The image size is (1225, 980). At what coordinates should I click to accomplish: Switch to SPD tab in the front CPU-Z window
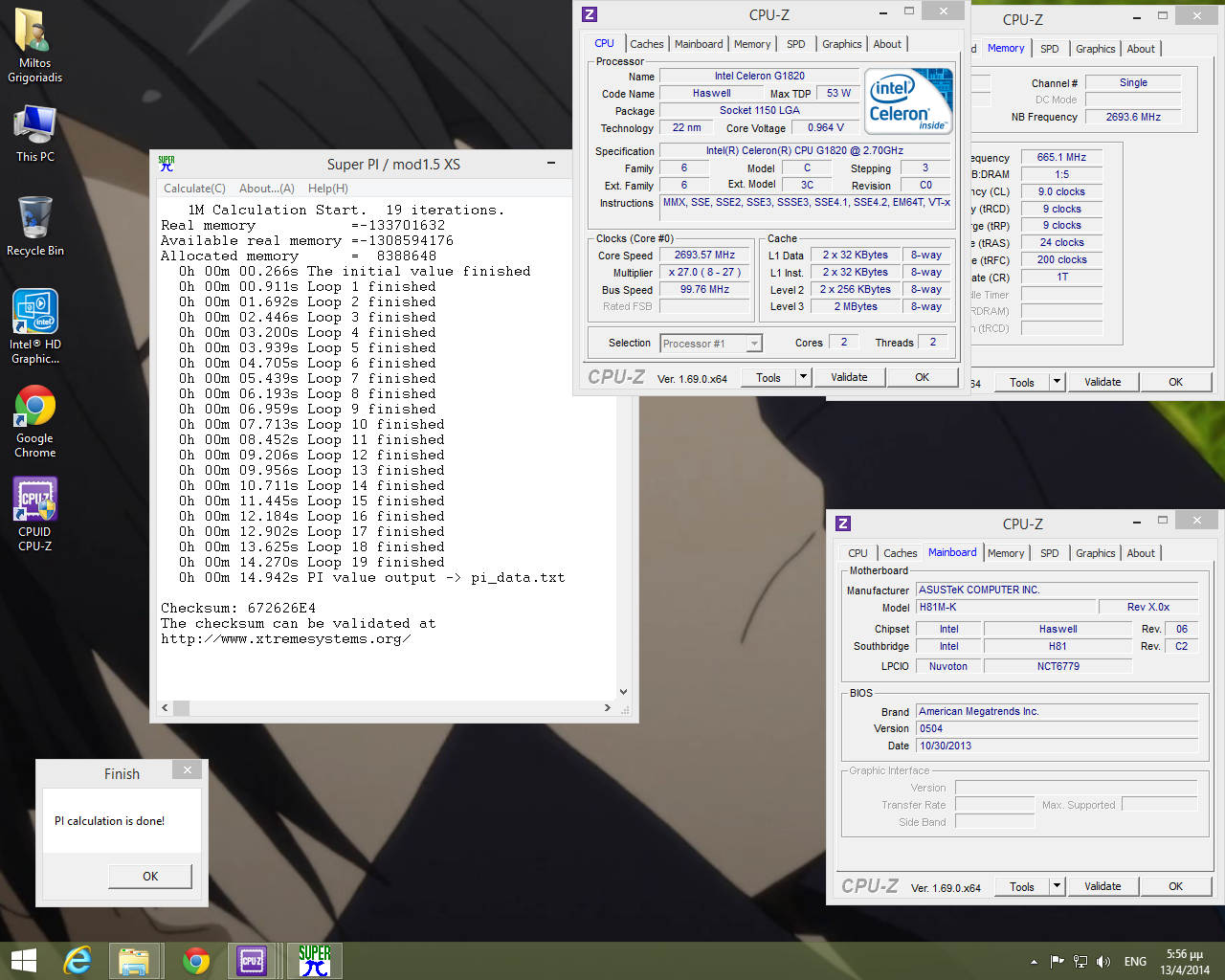796,44
